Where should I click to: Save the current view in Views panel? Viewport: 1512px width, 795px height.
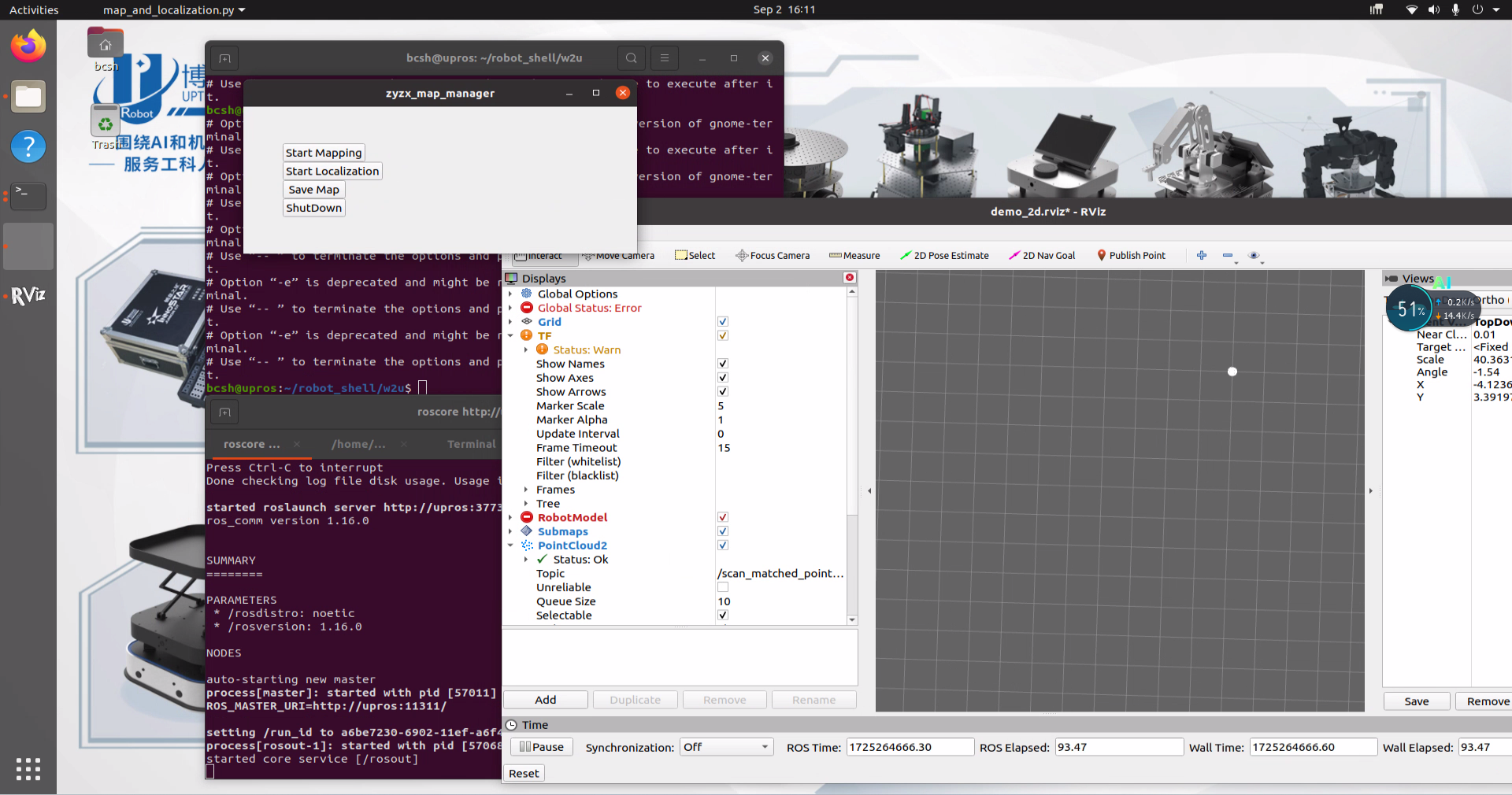click(x=1416, y=701)
